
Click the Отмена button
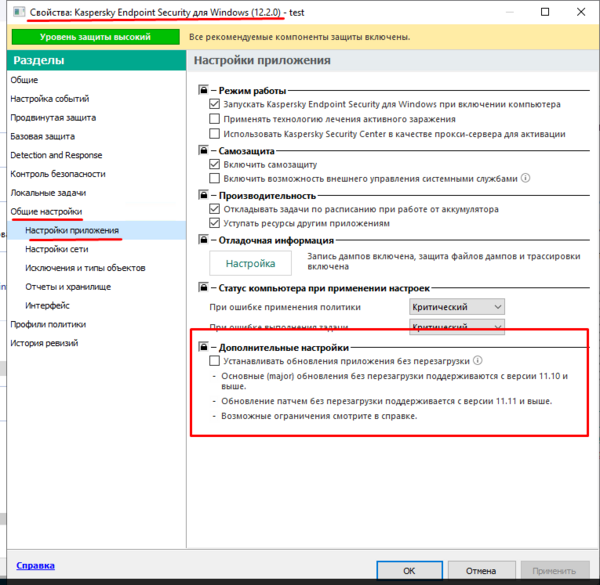coord(481,570)
